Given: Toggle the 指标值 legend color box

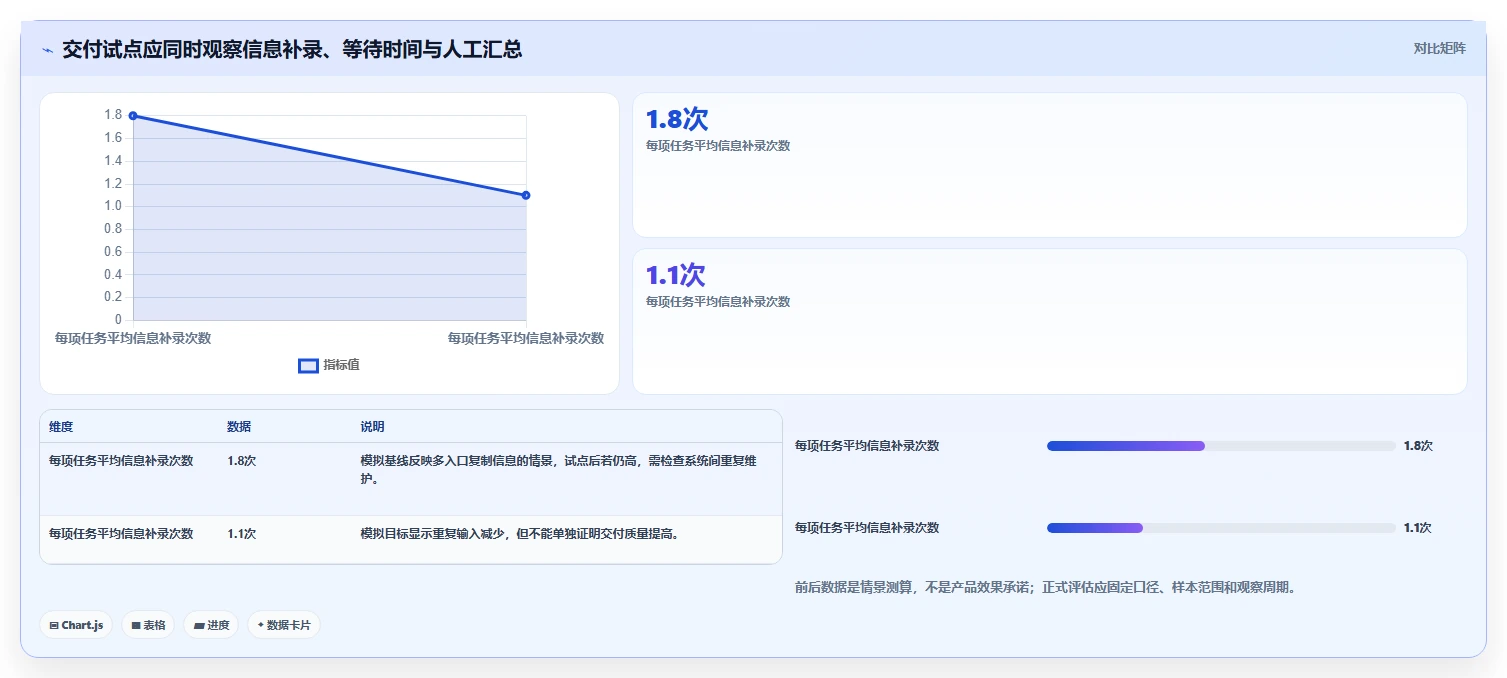Looking at the screenshot, I should (308, 366).
